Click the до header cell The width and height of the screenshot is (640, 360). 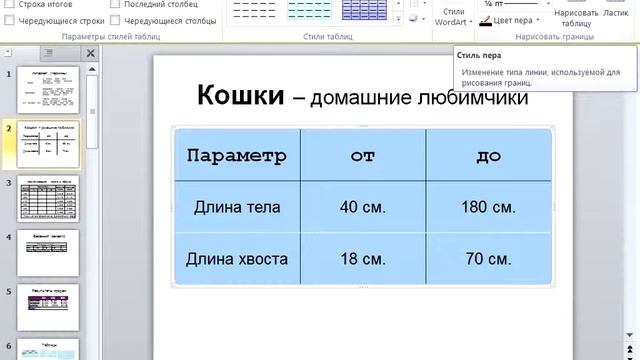(x=489, y=155)
